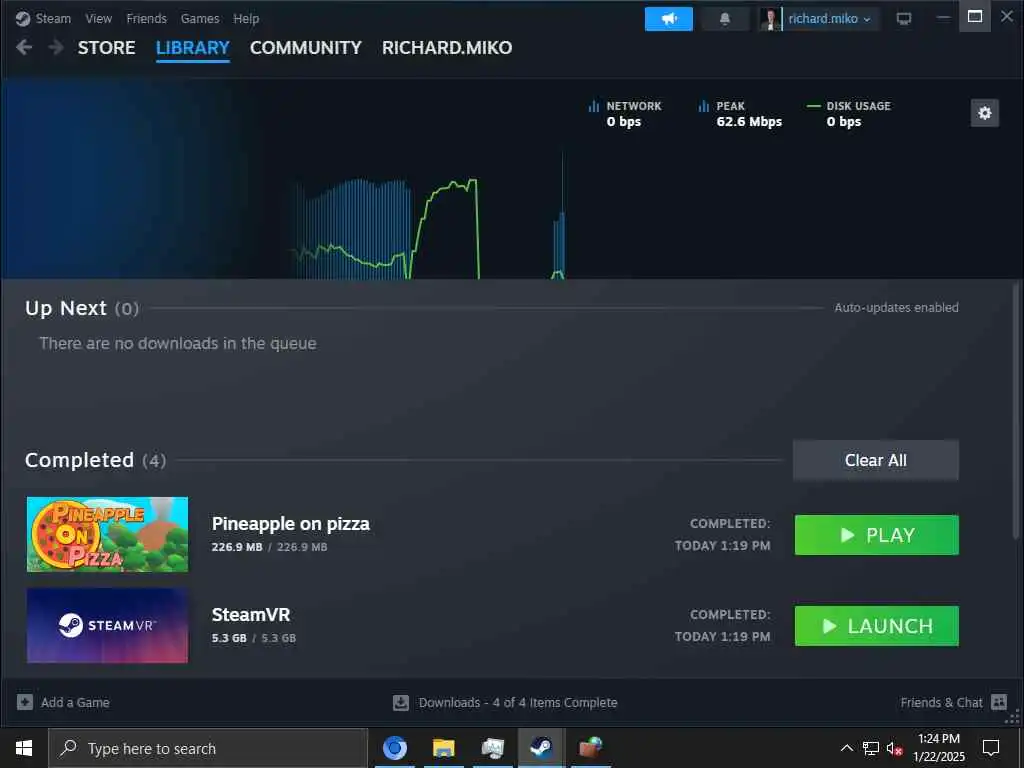Open the blue circular browser taskbar icon

394,748
